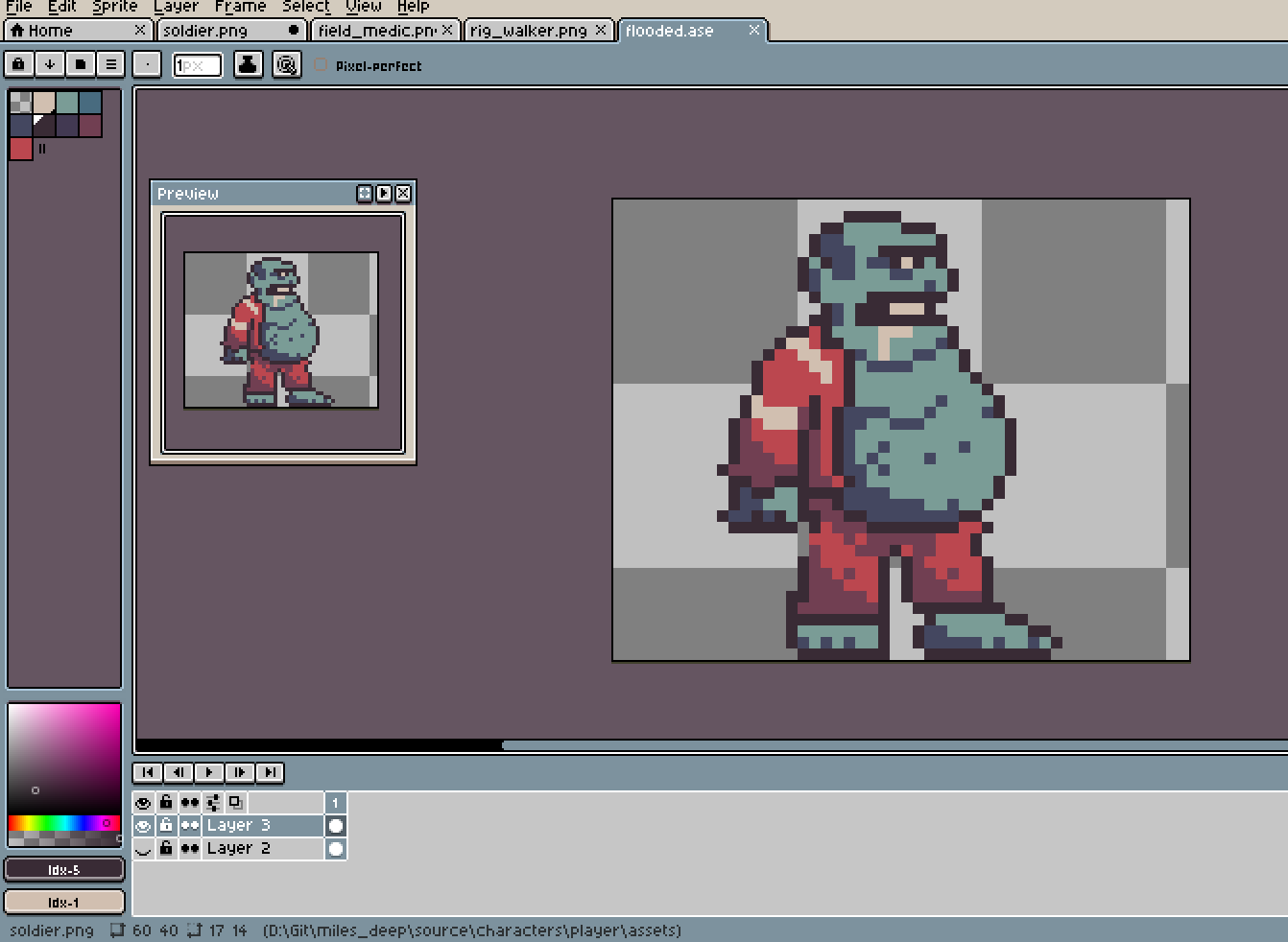Viewport: 1288px width, 942px height.
Task: Go to the next frame
Action: (x=240, y=772)
